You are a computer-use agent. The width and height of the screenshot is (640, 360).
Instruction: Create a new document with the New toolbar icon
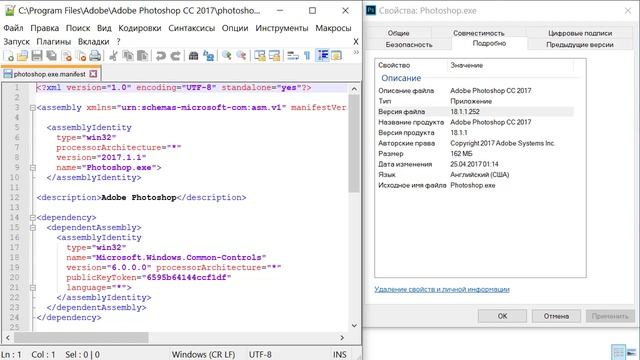coord(9,56)
